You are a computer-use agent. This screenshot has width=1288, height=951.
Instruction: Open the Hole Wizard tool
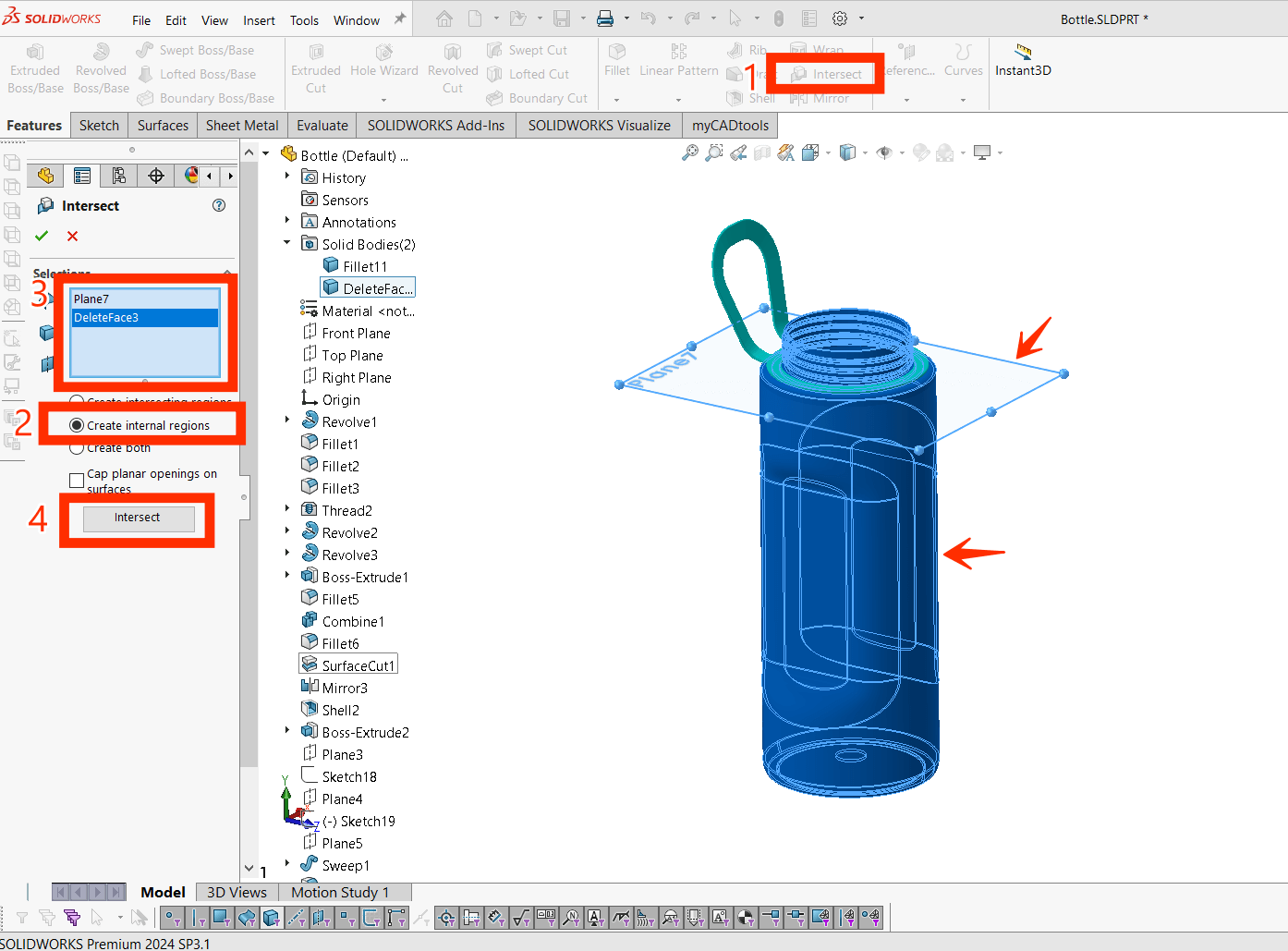pos(384,68)
